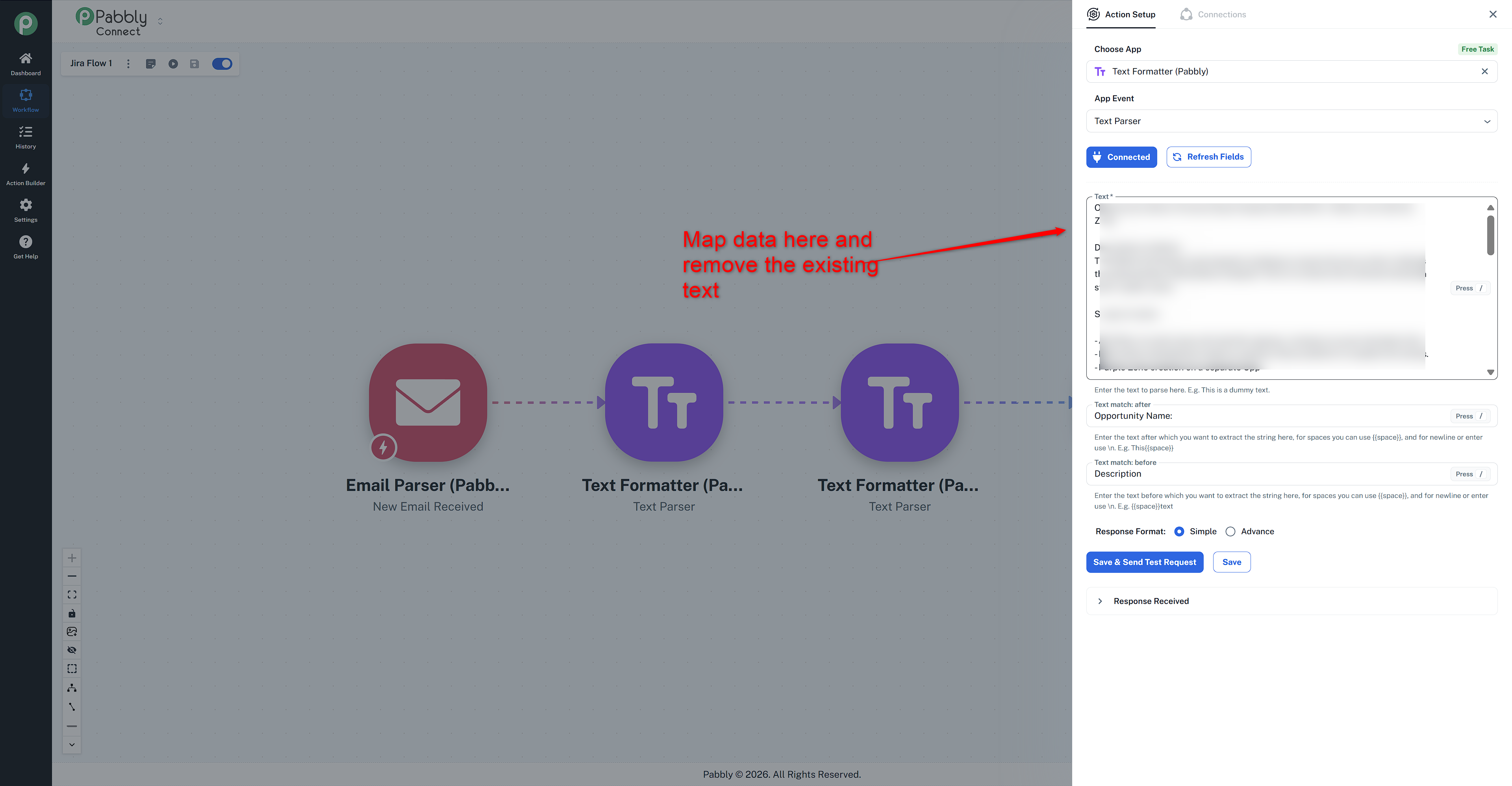Run the workflow with the play icon

(173, 63)
